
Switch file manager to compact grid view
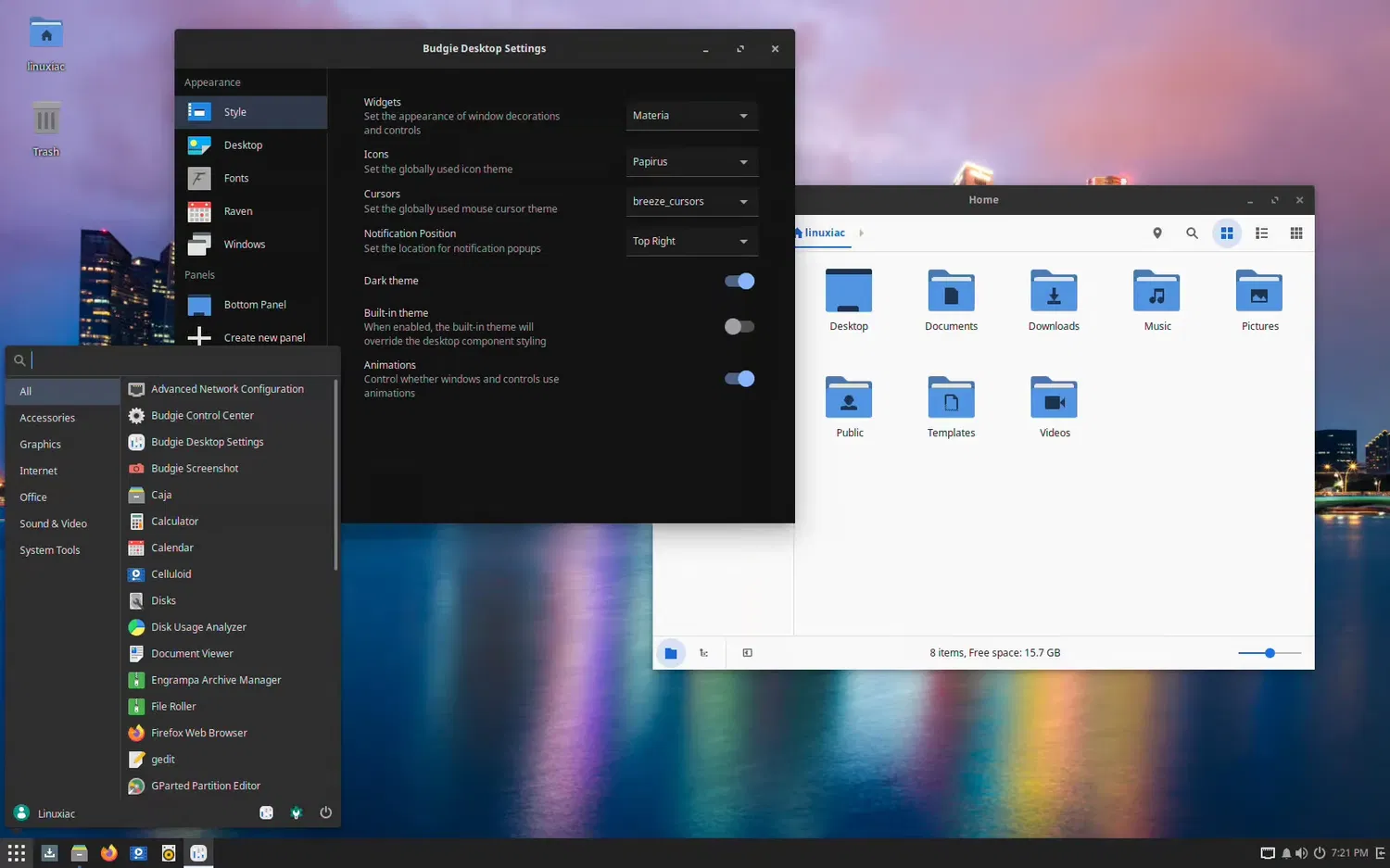[x=1296, y=233]
